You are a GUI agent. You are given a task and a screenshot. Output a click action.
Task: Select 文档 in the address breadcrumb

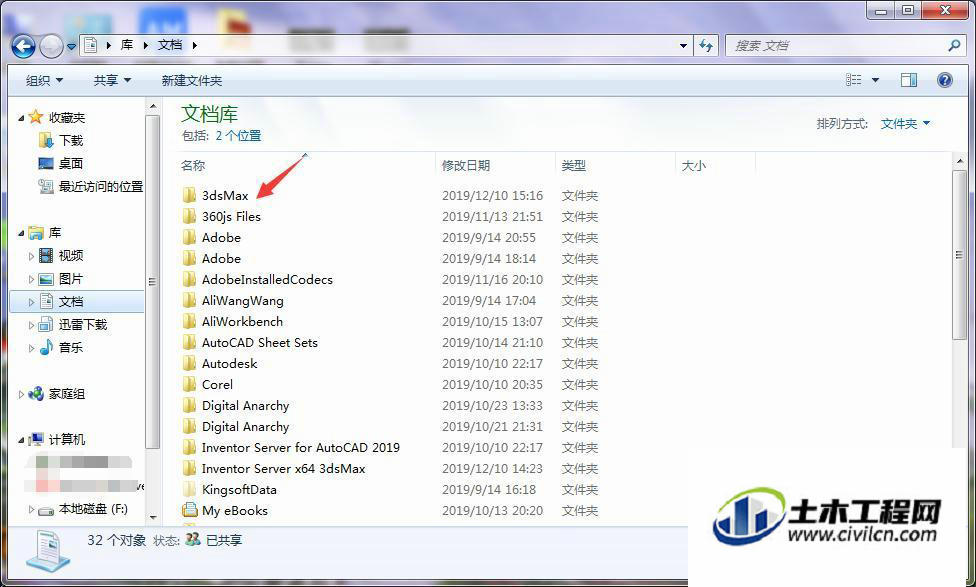(x=170, y=45)
